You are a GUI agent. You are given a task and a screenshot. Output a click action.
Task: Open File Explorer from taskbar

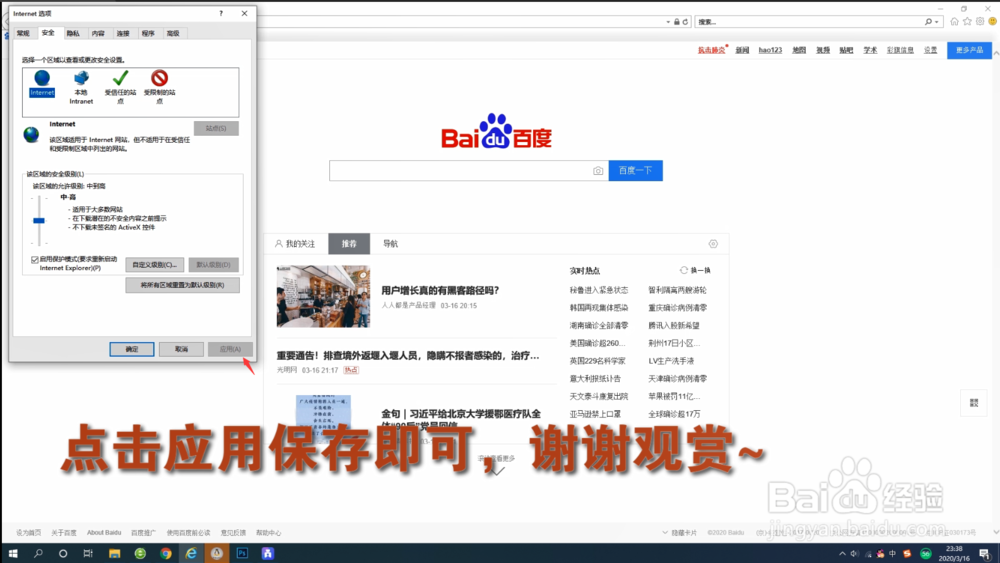(114, 553)
